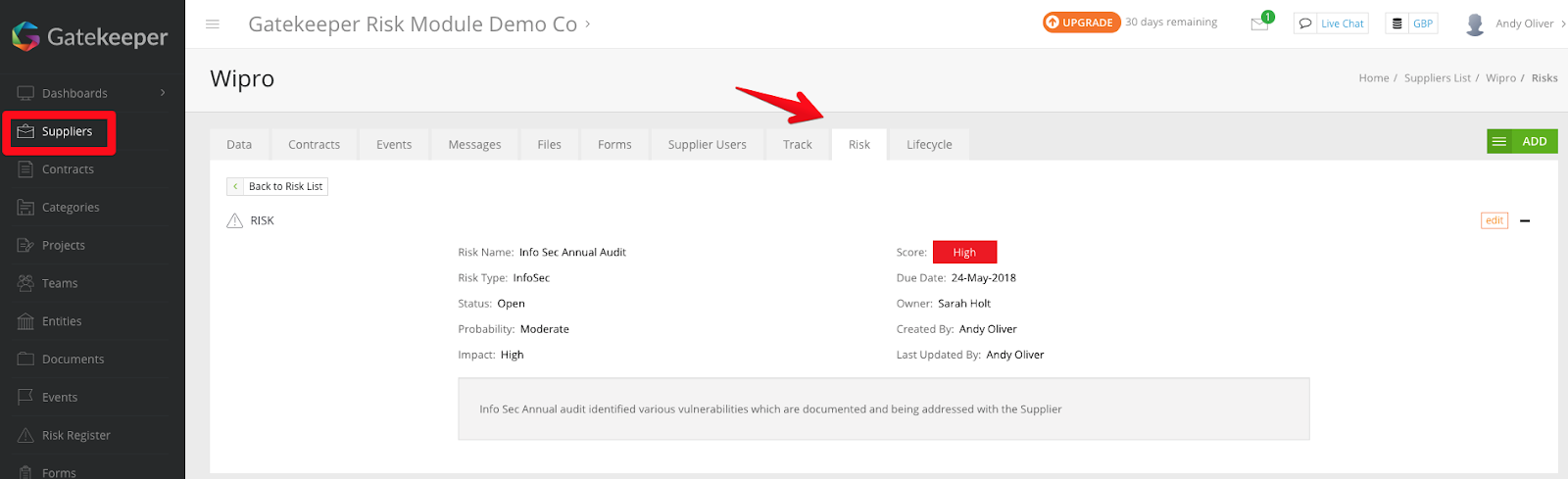Click the Risk Register warning triangle icon
This screenshot has width=1568, height=479.
[x=25, y=435]
